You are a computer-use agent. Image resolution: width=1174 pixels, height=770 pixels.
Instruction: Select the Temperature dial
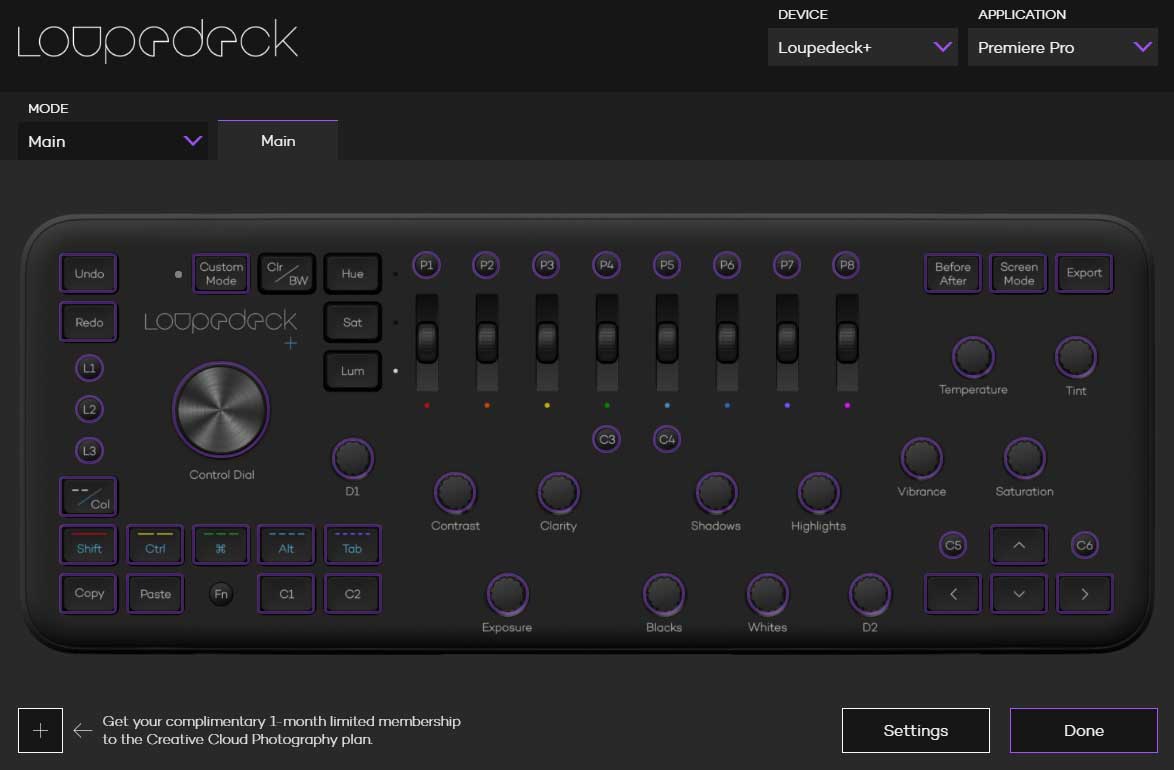972,357
